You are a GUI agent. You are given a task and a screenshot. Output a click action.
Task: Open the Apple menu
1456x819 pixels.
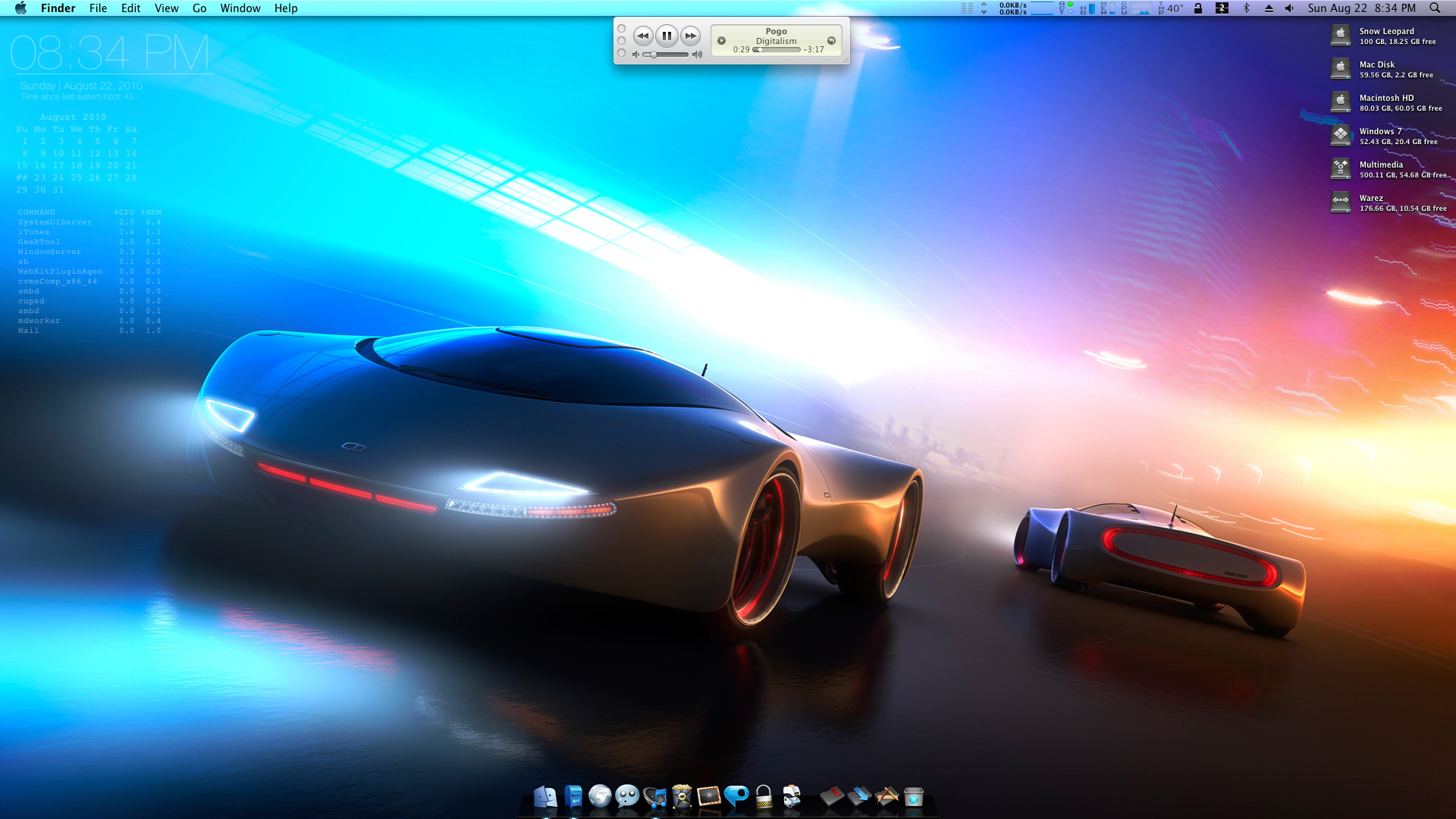(20, 8)
